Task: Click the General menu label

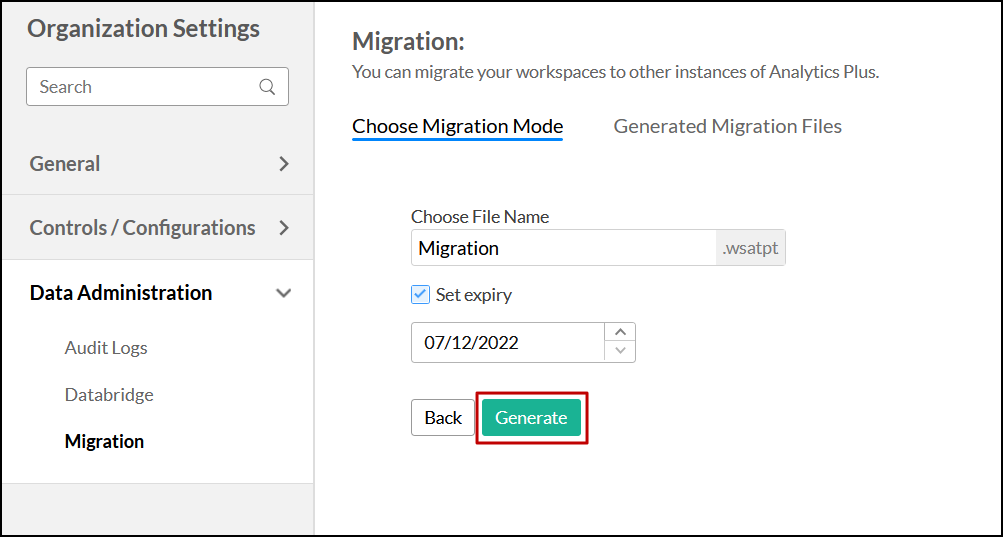Action: [65, 164]
